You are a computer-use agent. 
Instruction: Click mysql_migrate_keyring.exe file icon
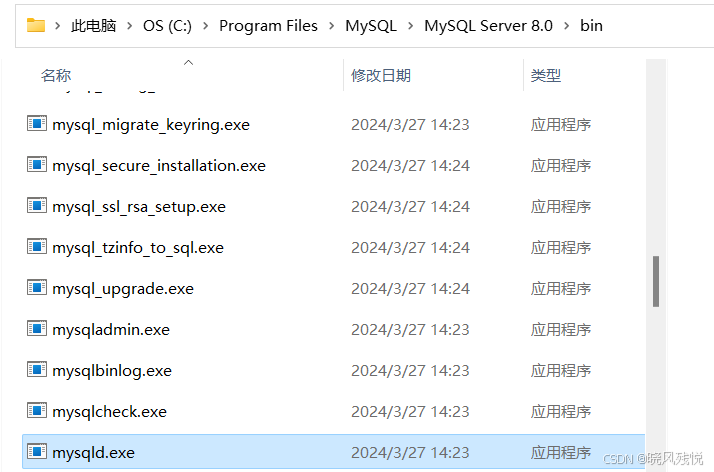[x=37, y=123]
